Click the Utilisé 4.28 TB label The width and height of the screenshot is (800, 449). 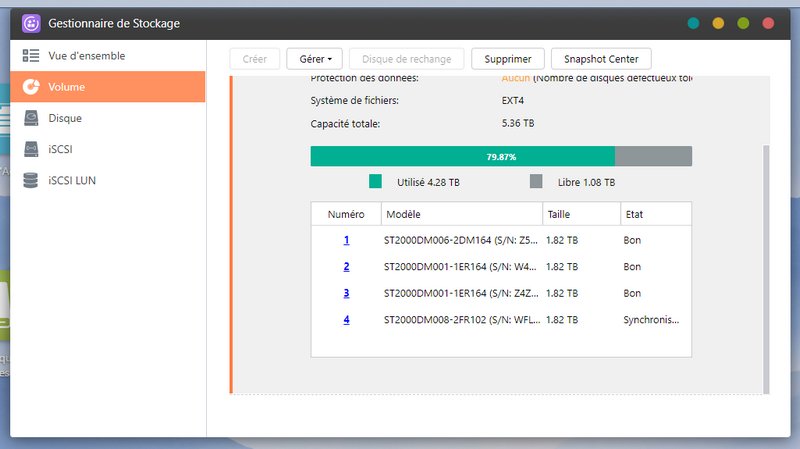(428, 182)
